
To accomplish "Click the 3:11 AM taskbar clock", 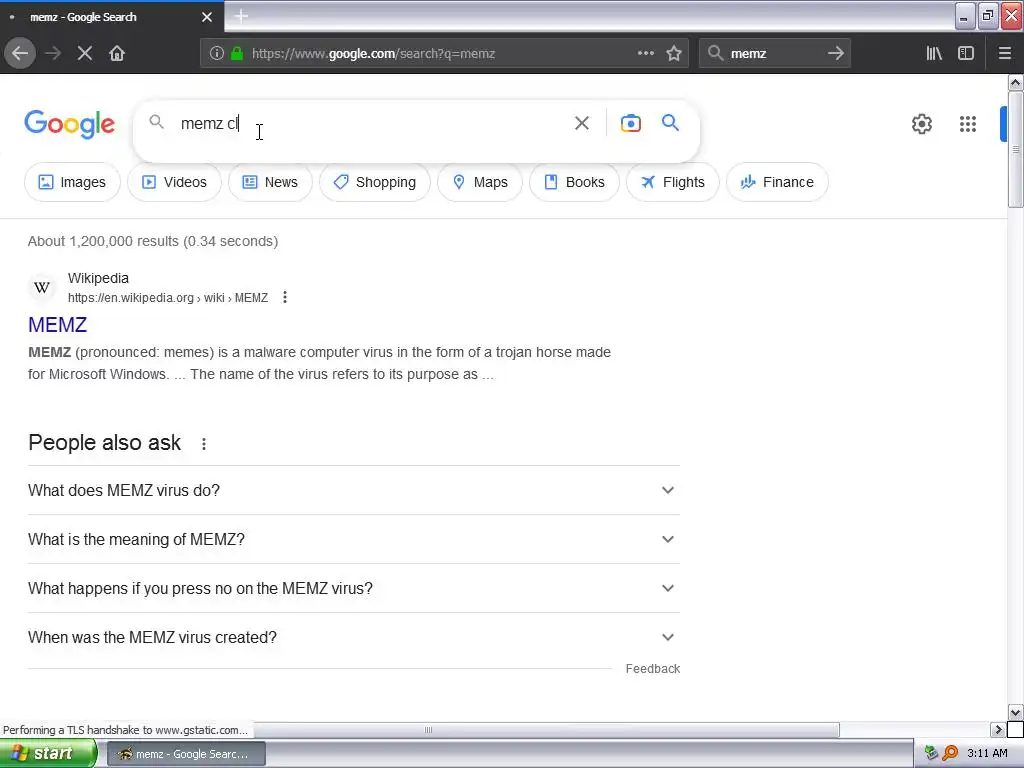I will 987,753.
